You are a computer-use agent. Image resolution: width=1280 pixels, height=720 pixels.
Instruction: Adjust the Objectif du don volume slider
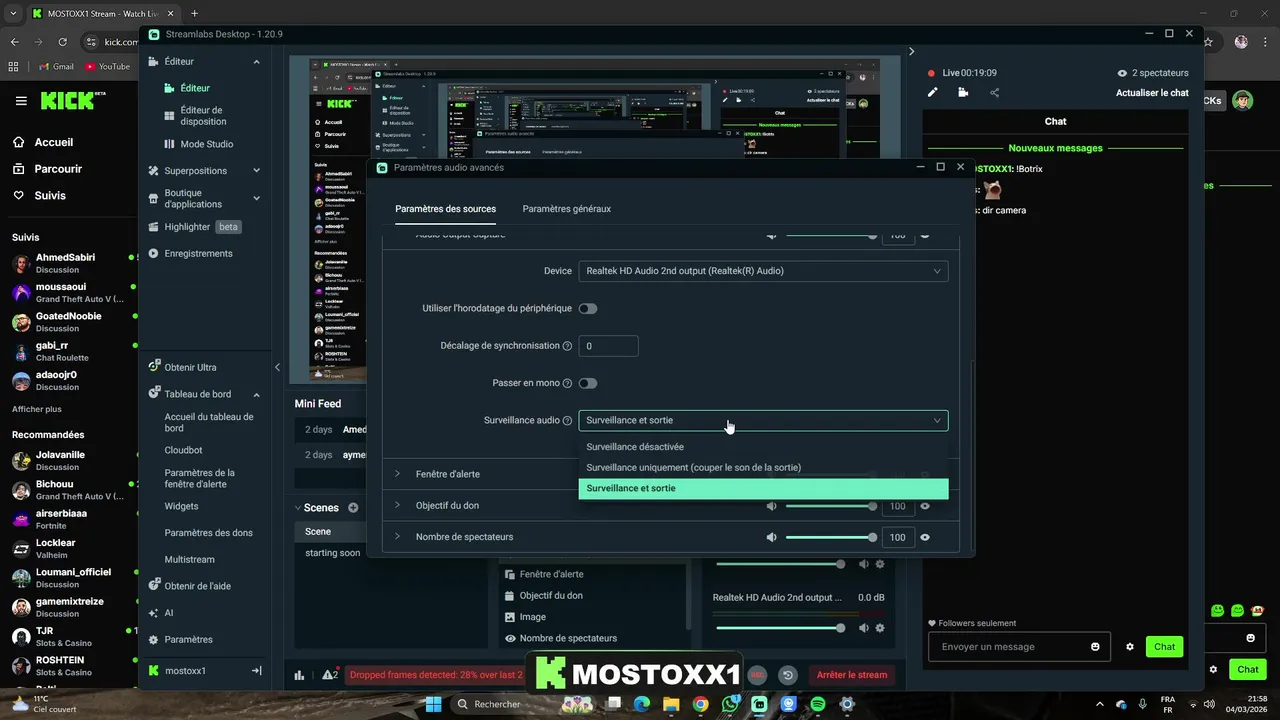tap(831, 506)
